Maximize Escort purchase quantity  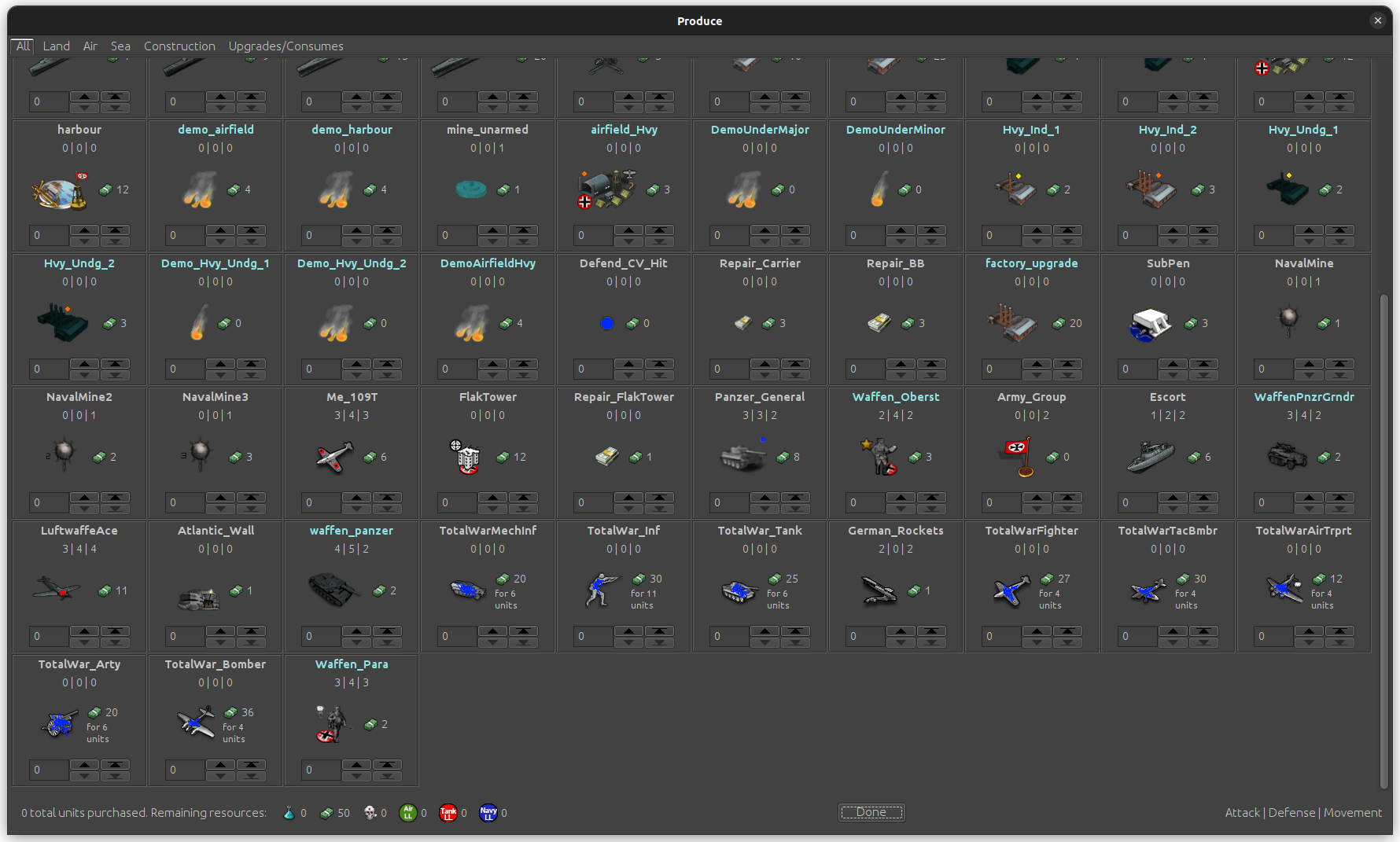tap(1203, 498)
